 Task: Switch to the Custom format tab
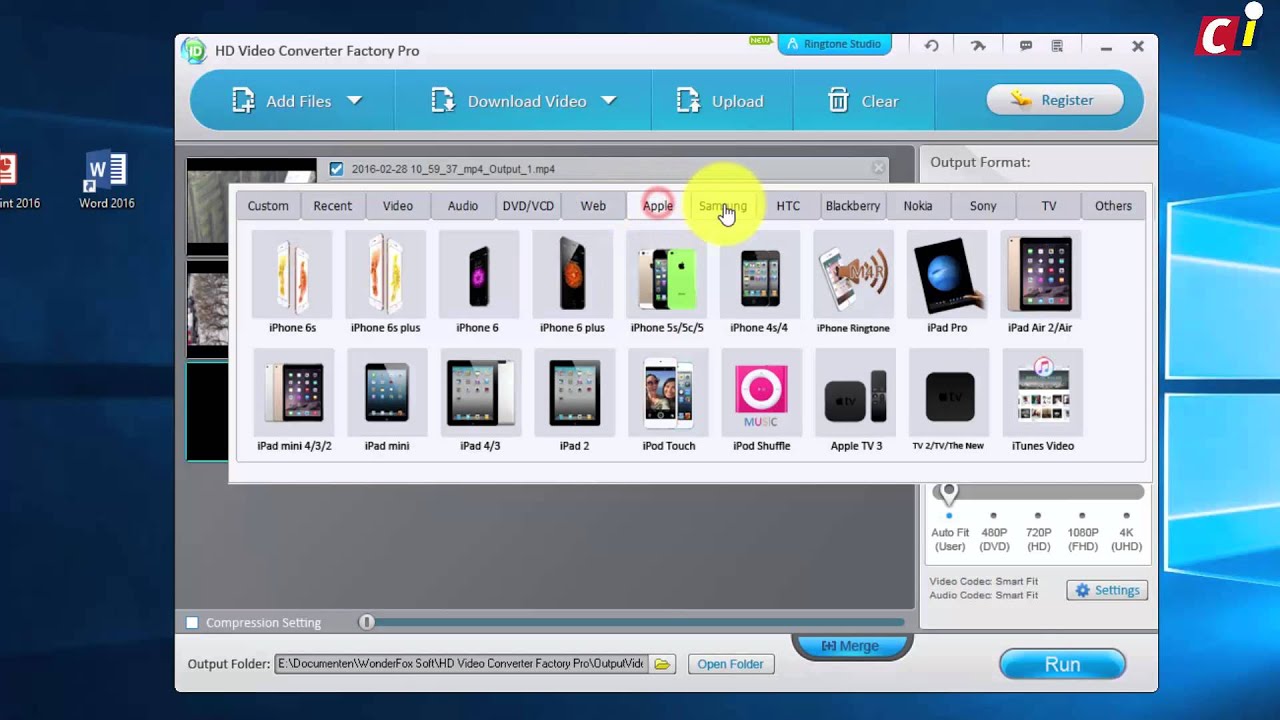click(x=268, y=206)
